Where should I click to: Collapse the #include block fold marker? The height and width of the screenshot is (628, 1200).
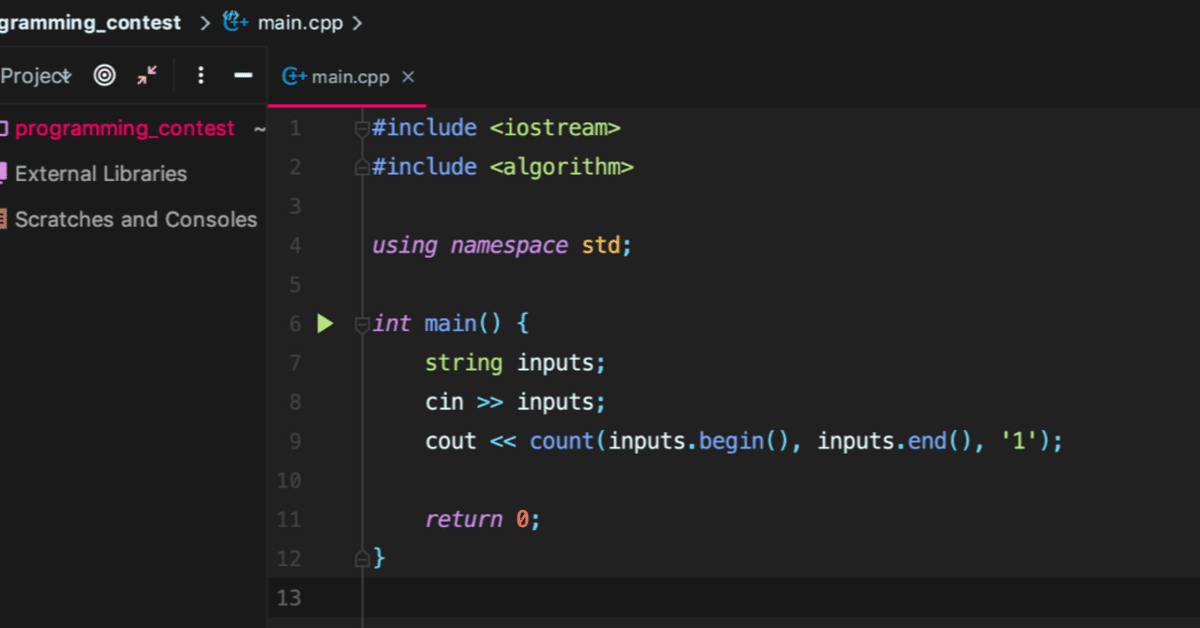[x=362, y=129]
